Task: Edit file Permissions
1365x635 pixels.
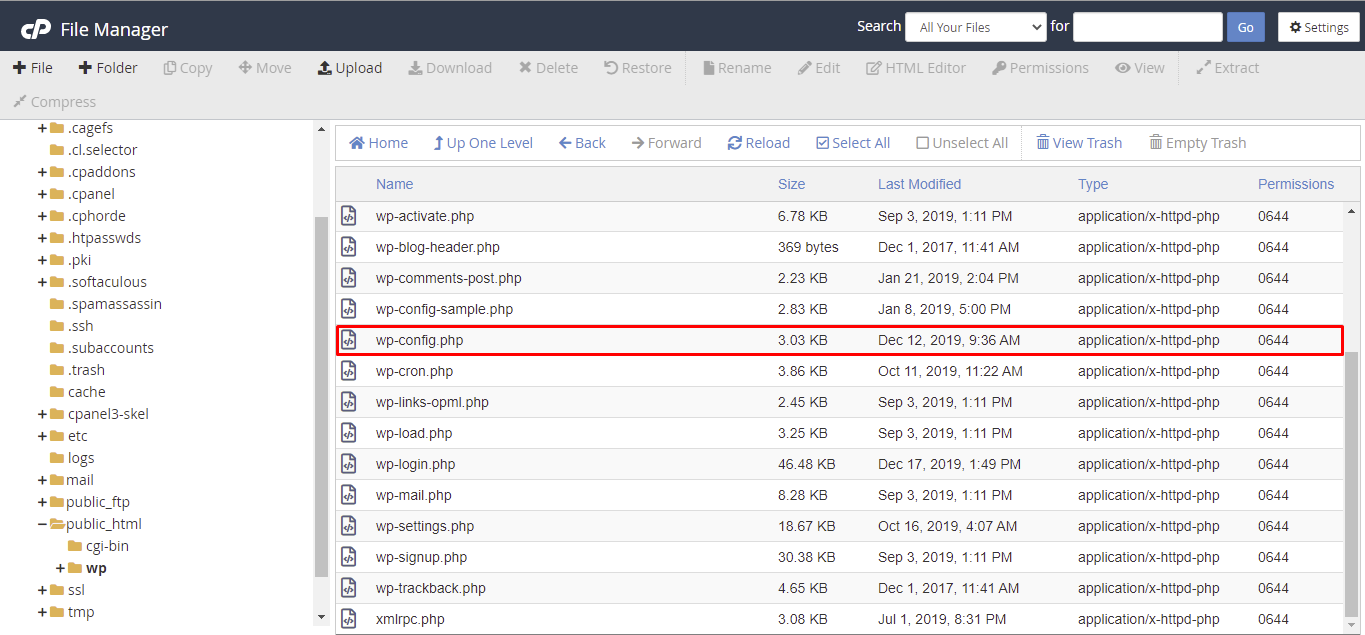Action: 1040,67
